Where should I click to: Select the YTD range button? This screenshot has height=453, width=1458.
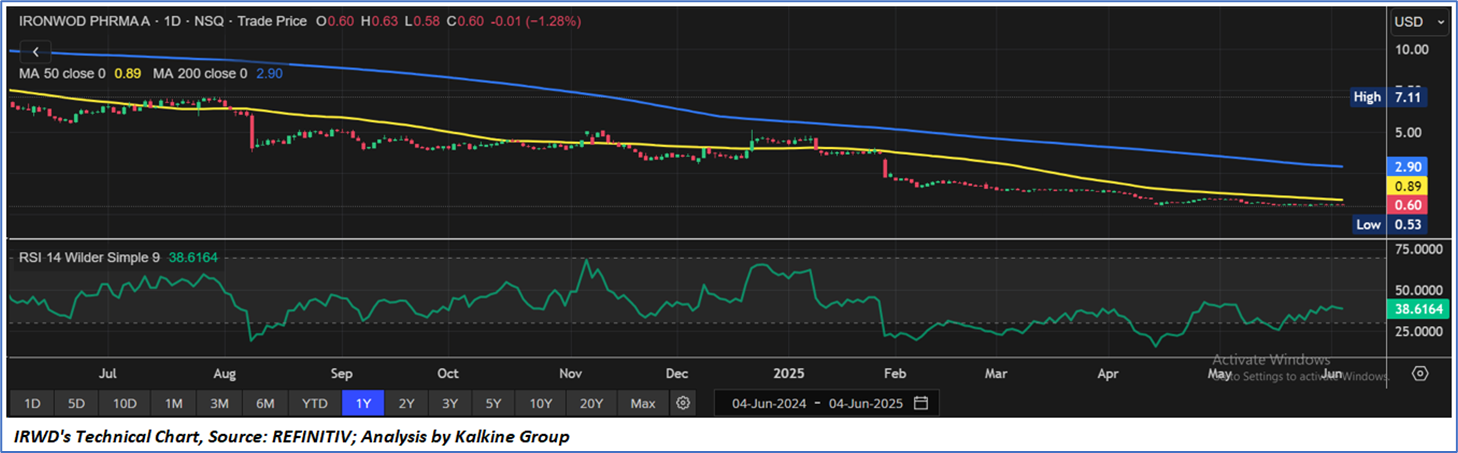click(312, 404)
